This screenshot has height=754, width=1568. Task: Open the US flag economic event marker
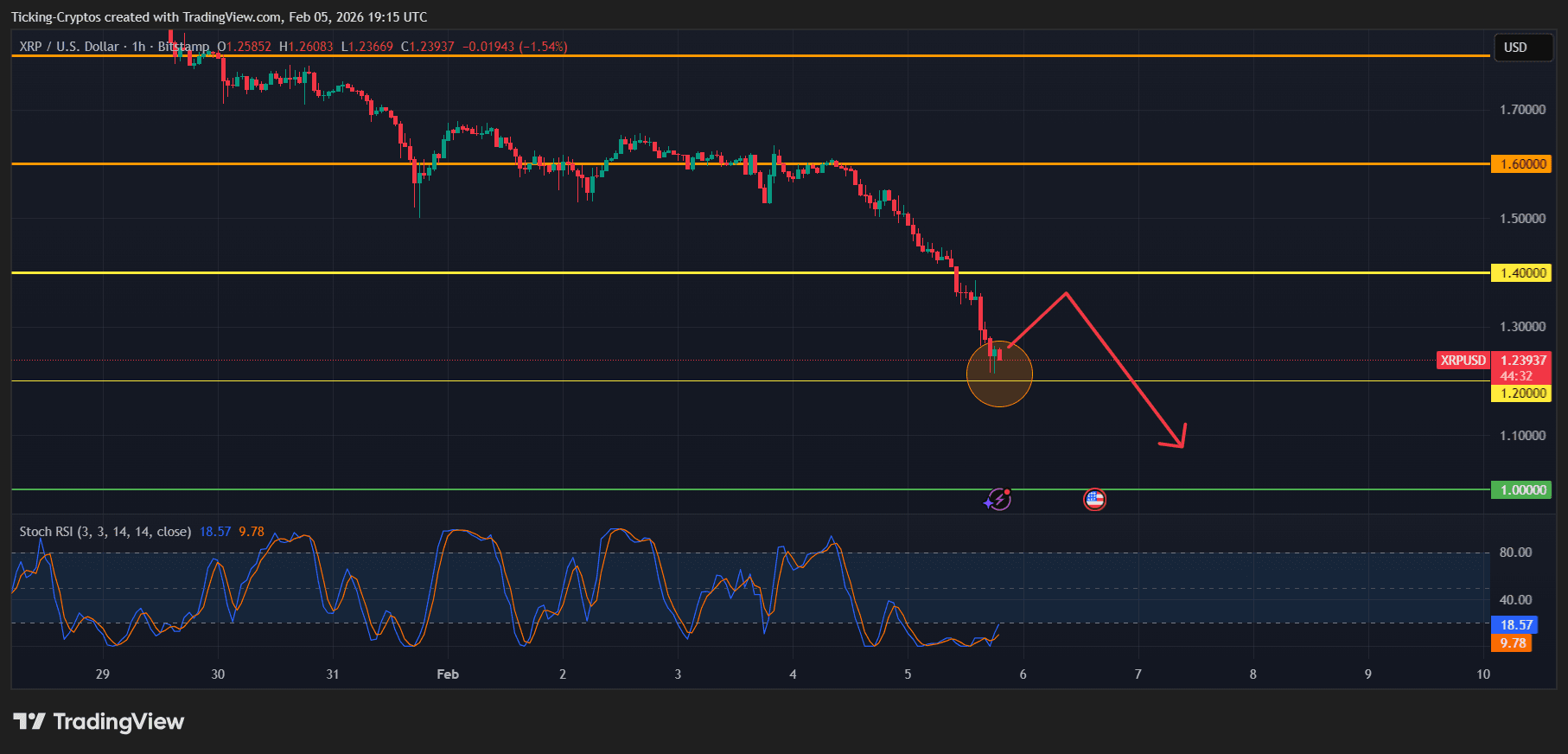coord(1094,499)
